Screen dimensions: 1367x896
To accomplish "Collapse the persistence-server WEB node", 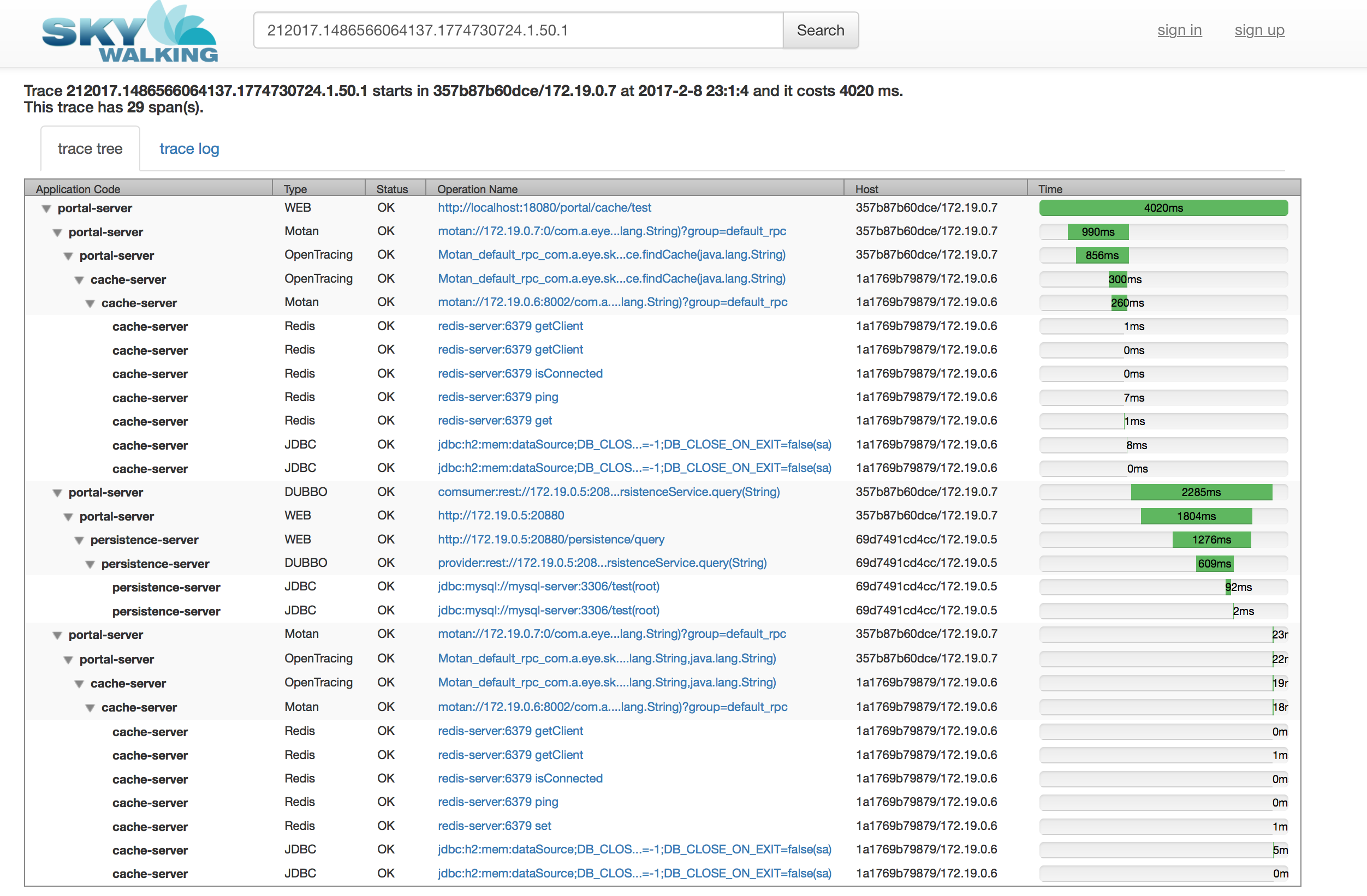I will pos(79,540).
